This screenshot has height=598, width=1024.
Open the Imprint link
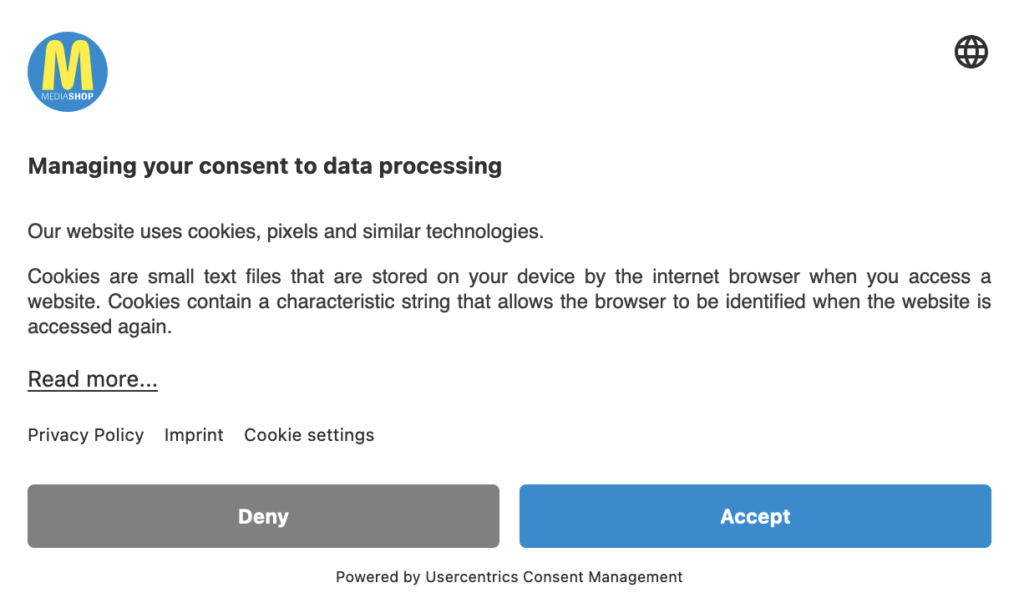coord(193,435)
